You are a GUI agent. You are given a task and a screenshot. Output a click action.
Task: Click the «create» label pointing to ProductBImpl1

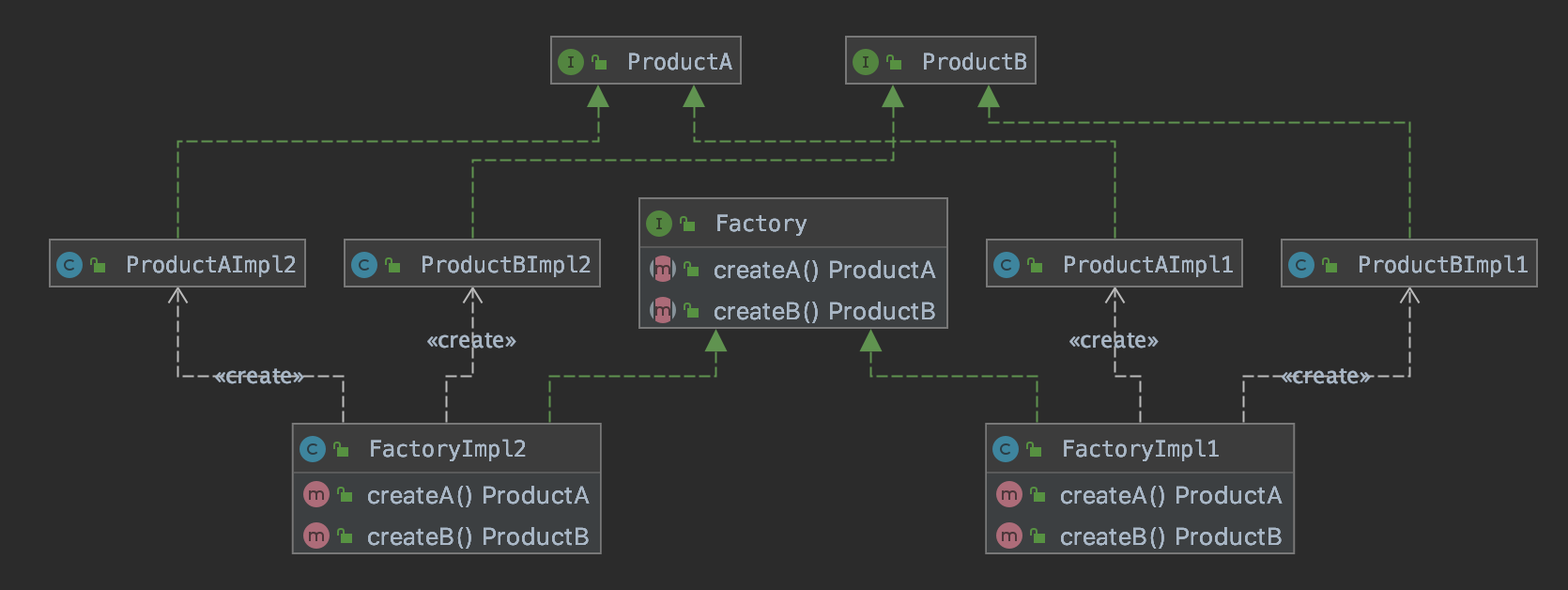(x=1327, y=376)
